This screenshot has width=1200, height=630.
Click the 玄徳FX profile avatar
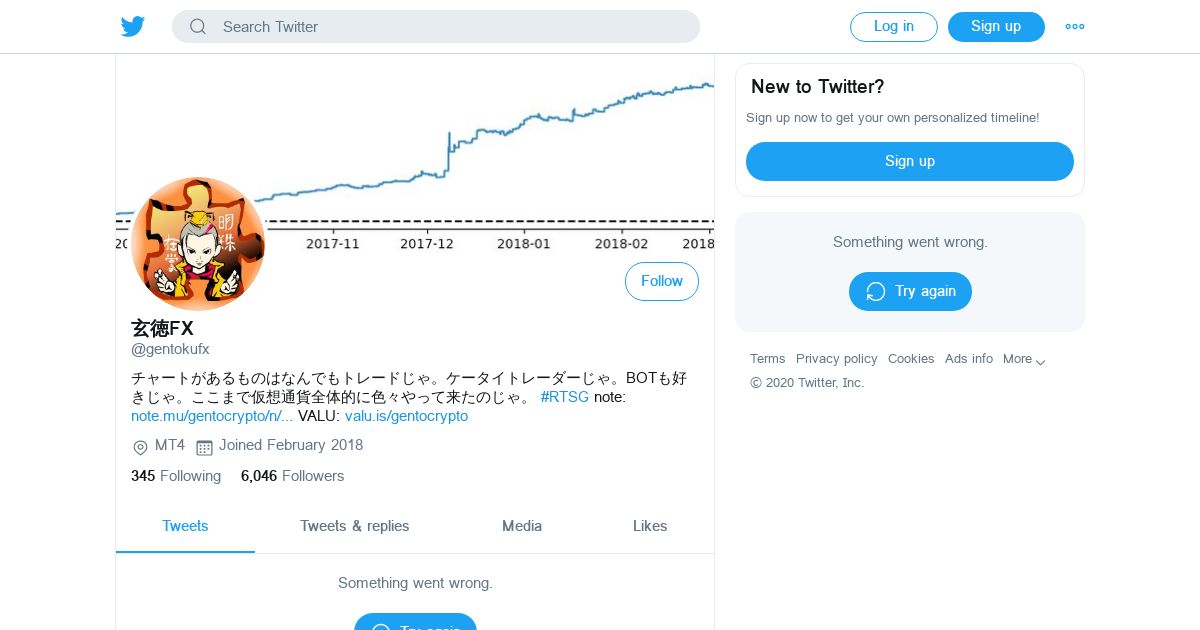click(x=198, y=244)
